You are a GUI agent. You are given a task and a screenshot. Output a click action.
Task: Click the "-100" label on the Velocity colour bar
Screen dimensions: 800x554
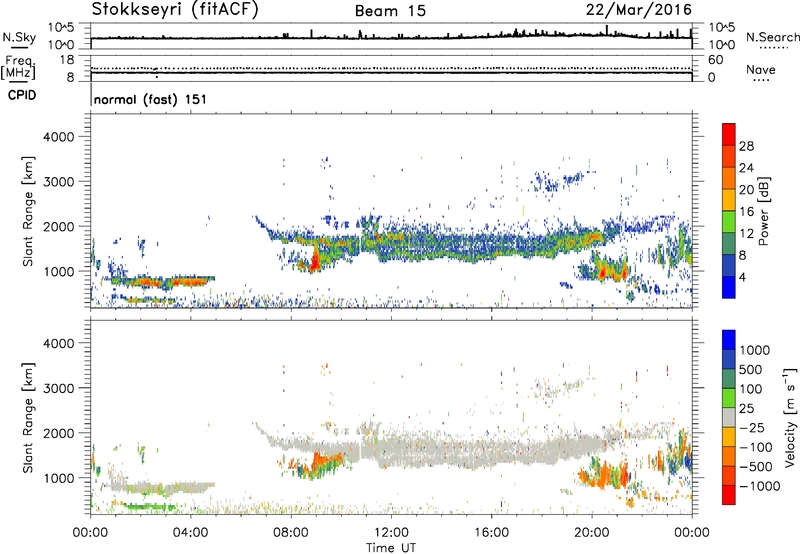coord(755,447)
